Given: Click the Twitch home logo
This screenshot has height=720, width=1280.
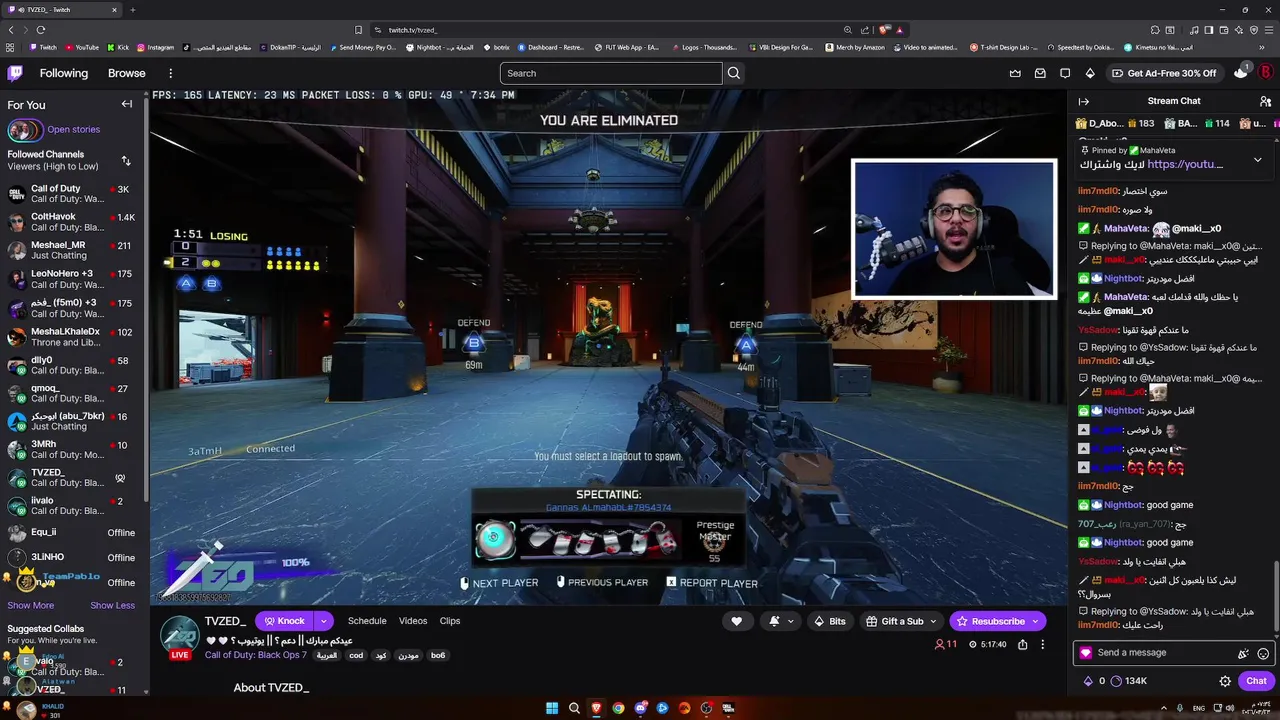Looking at the screenshot, I should (x=15, y=73).
